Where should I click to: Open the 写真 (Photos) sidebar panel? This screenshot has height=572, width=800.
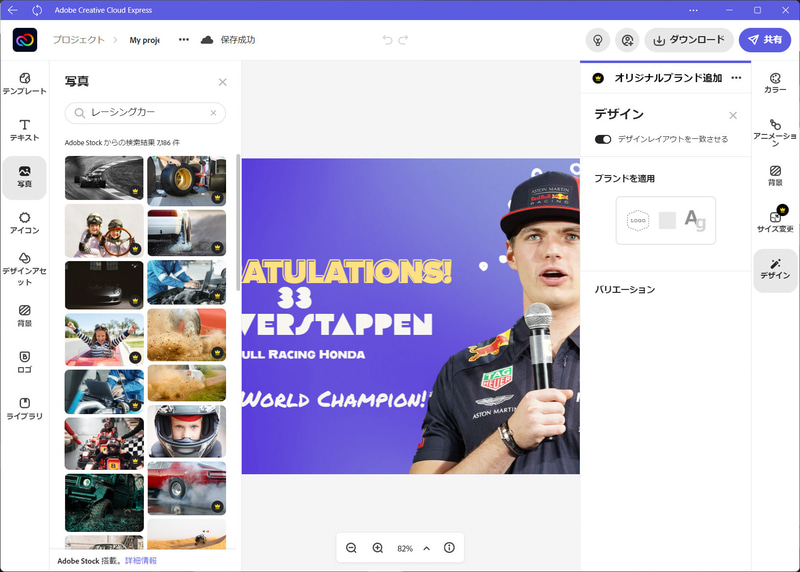pos(24,177)
